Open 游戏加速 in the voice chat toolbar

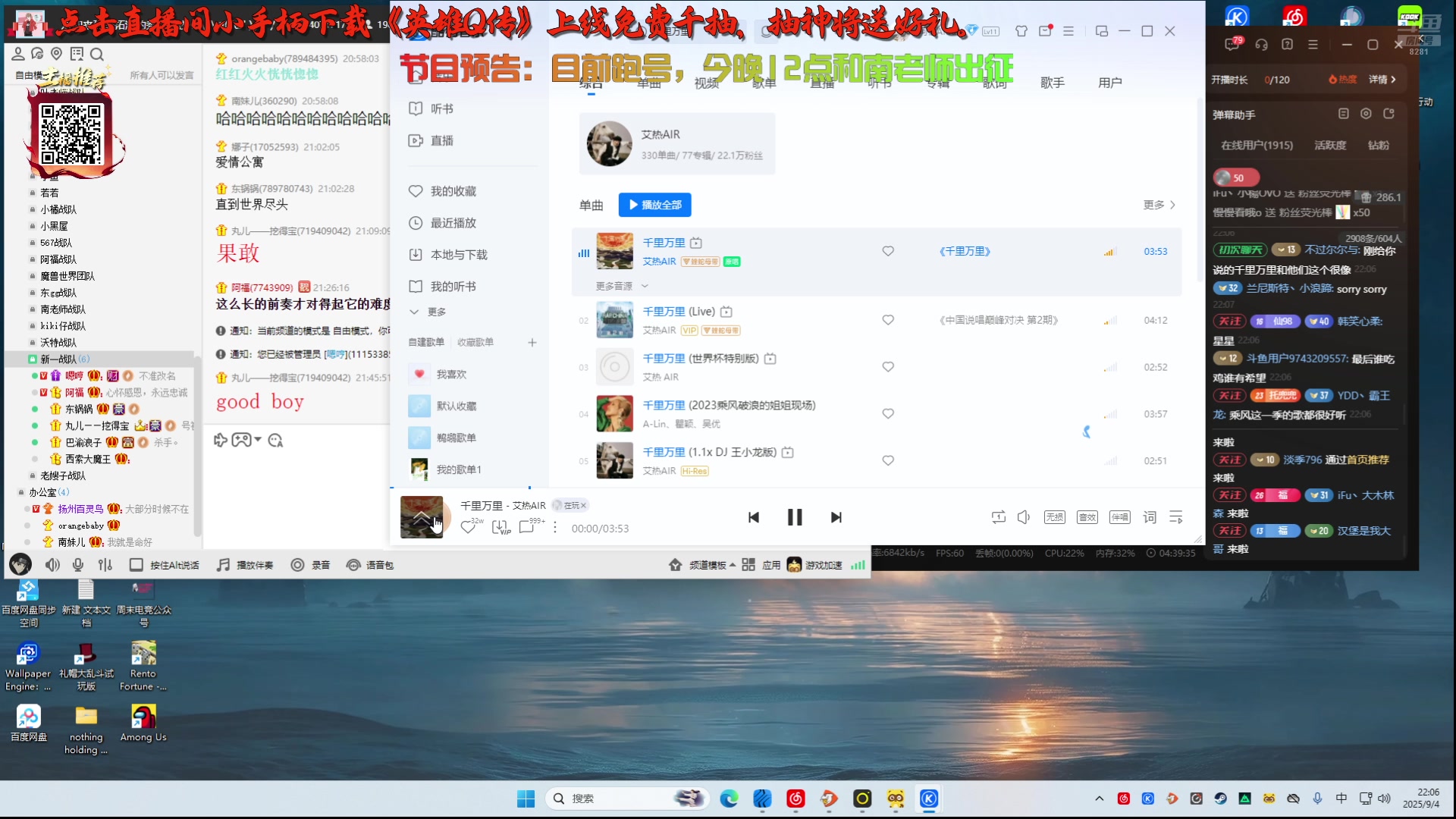(x=814, y=565)
